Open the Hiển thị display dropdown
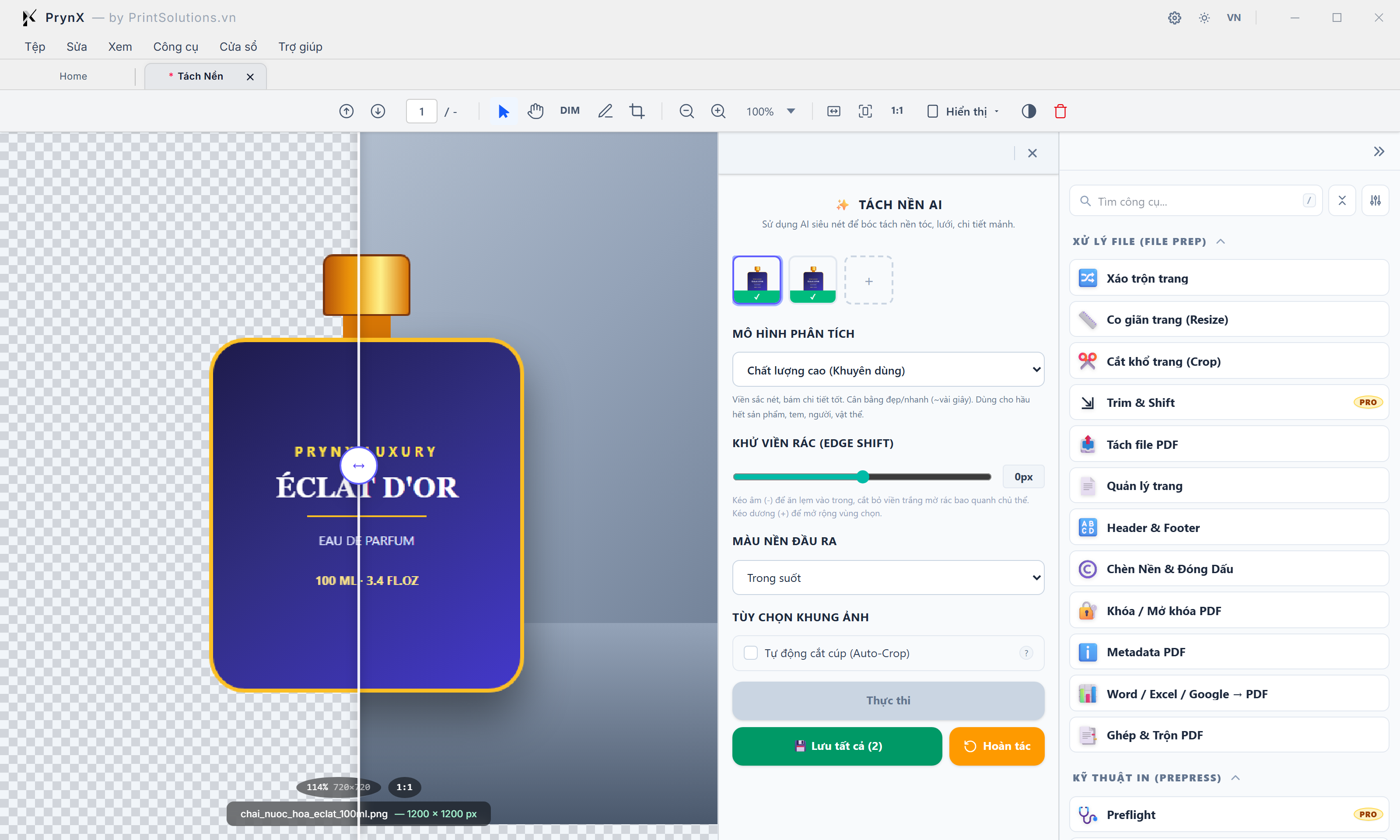 pyautogui.click(x=964, y=111)
